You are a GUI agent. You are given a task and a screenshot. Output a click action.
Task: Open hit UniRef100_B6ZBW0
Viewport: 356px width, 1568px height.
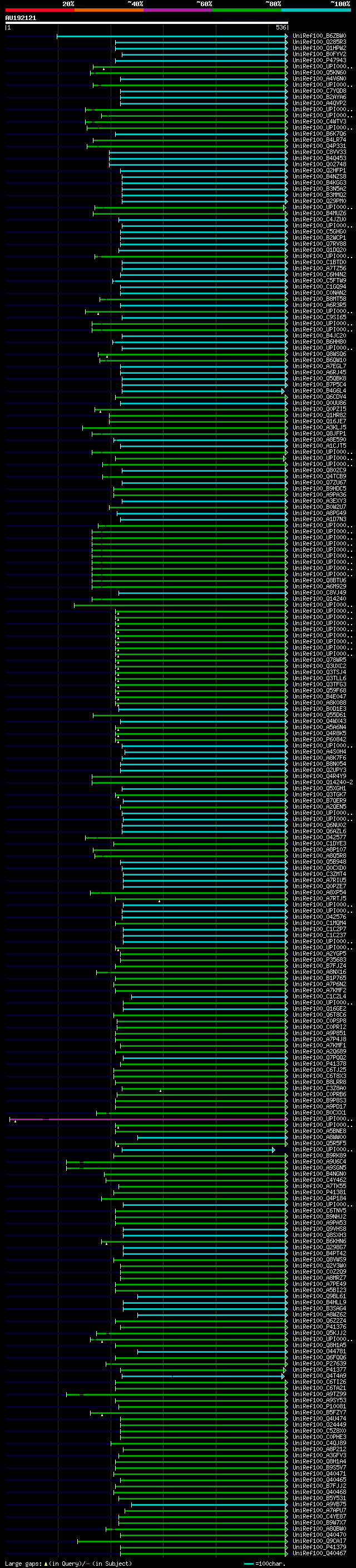tap(319, 36)
